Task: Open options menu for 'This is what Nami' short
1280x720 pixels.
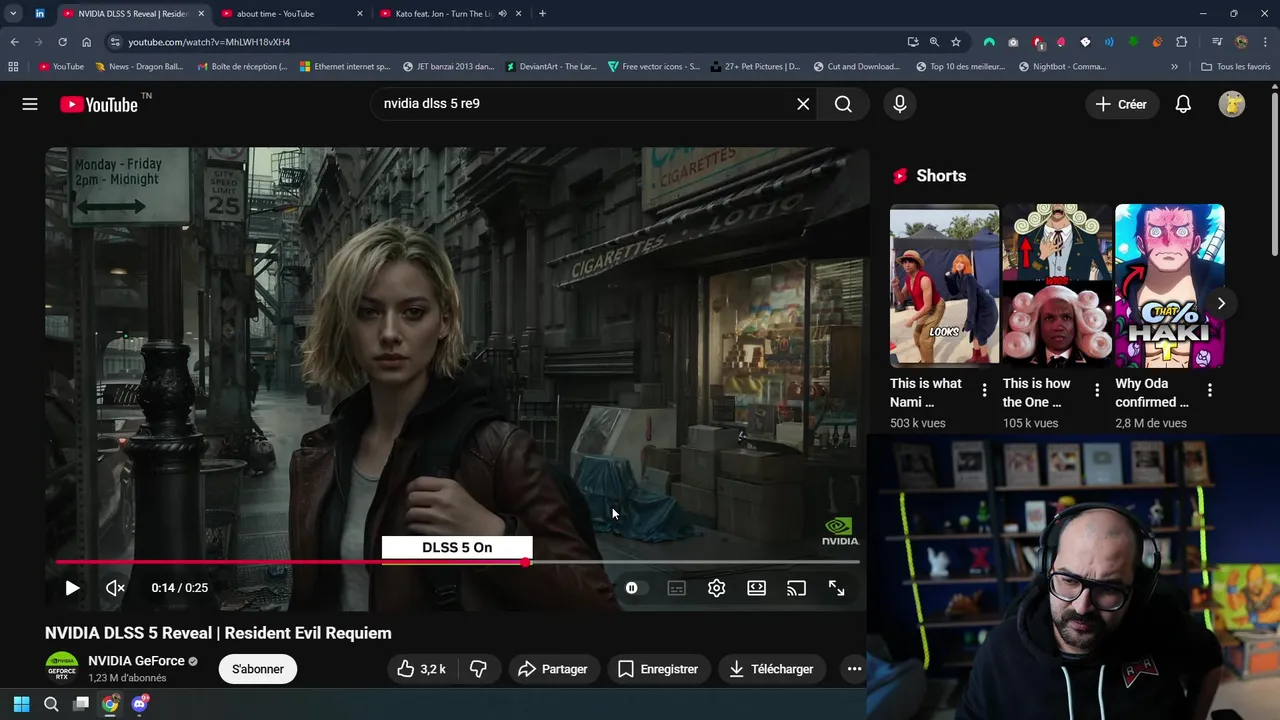Action: click(x=984, y=390)
